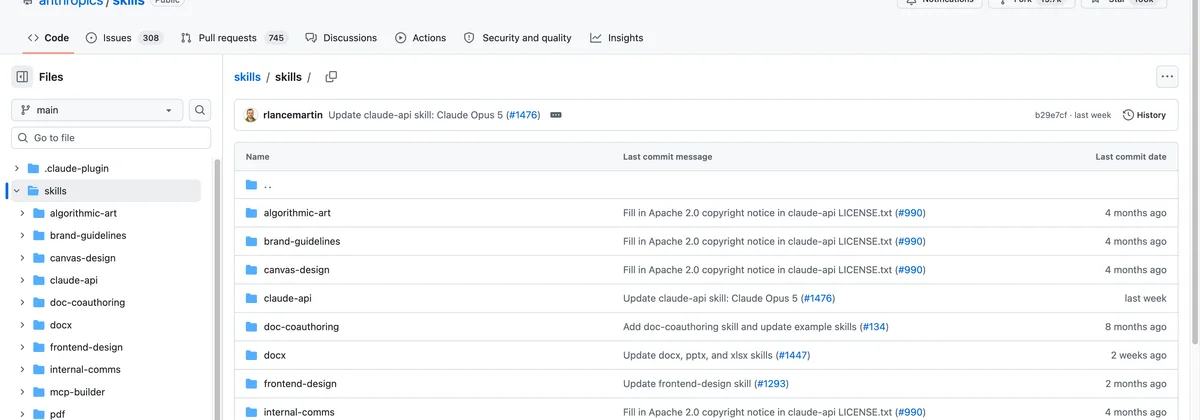This screenshot has width=1200, height=420.
Task: Click Last commit date column header
Action: click(1130, 157)
